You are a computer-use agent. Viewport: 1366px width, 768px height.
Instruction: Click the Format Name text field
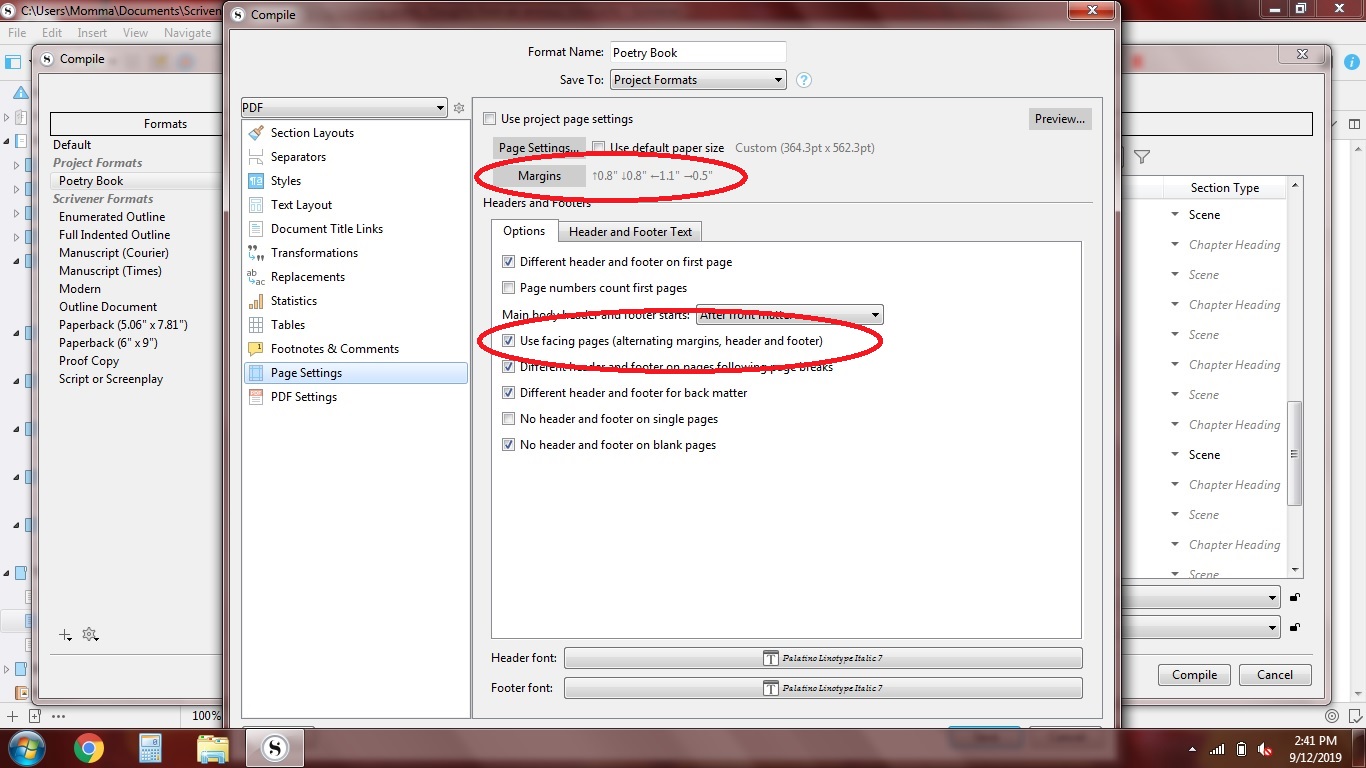[698, 52]
